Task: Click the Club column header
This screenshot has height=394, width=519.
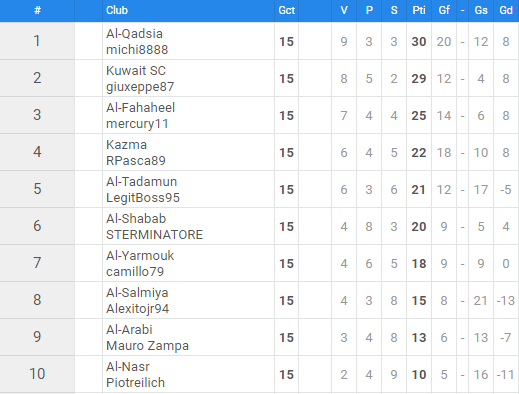Action: tap(117, 10)
